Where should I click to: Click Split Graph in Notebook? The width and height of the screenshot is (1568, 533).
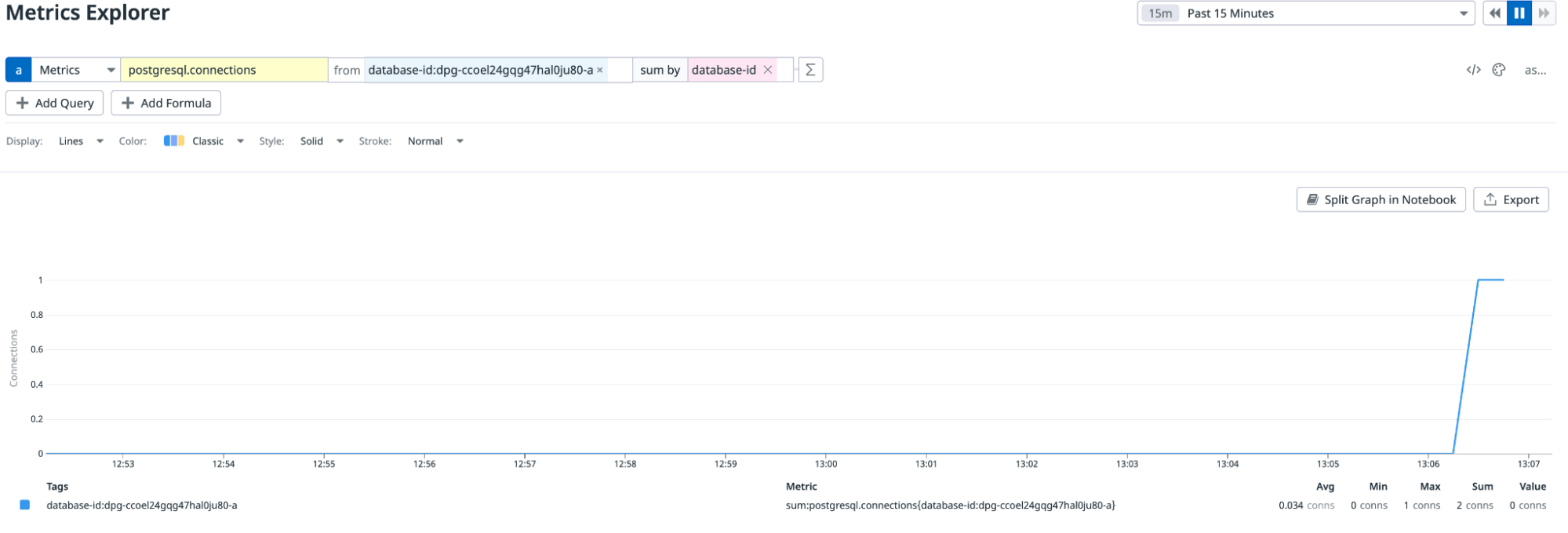(1381, 199)
